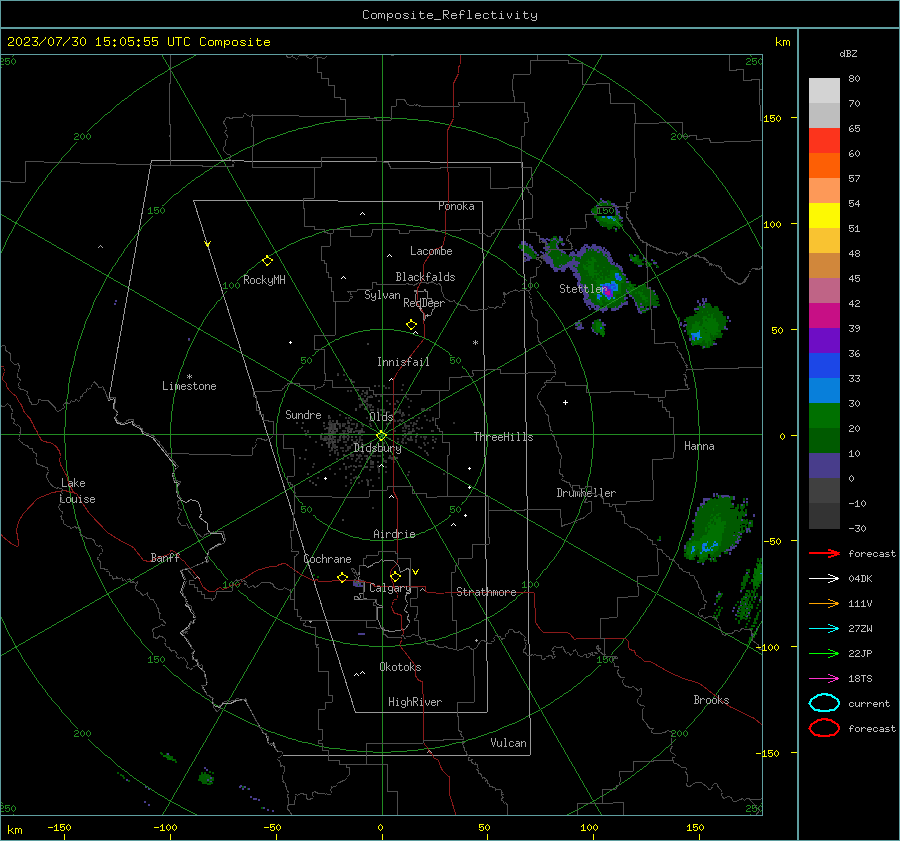
Task: Click the Vulcan town label
Action: click(508, 743)
